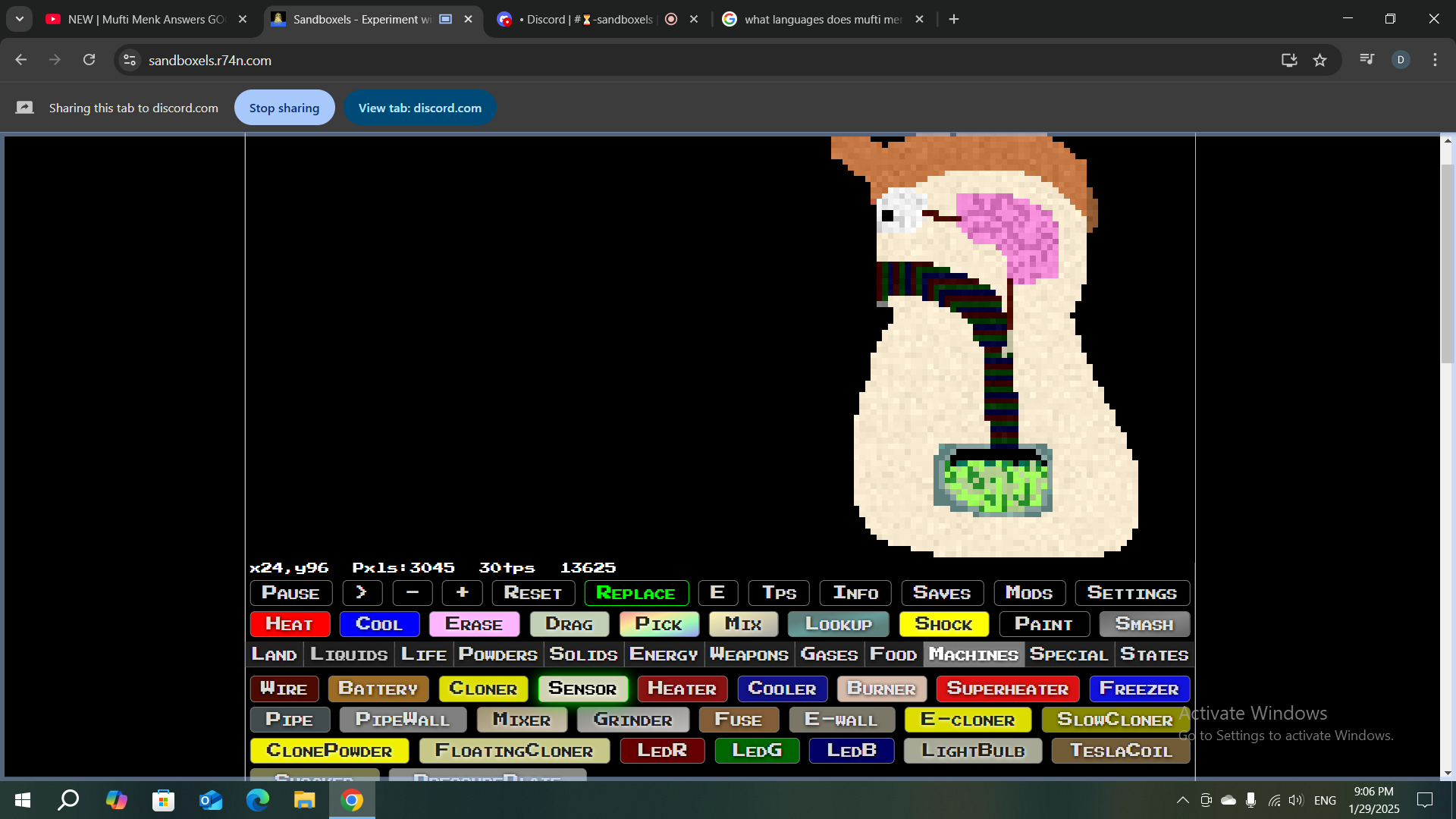
Task: Toggle Replace mode button
Action: coord(635,593)
